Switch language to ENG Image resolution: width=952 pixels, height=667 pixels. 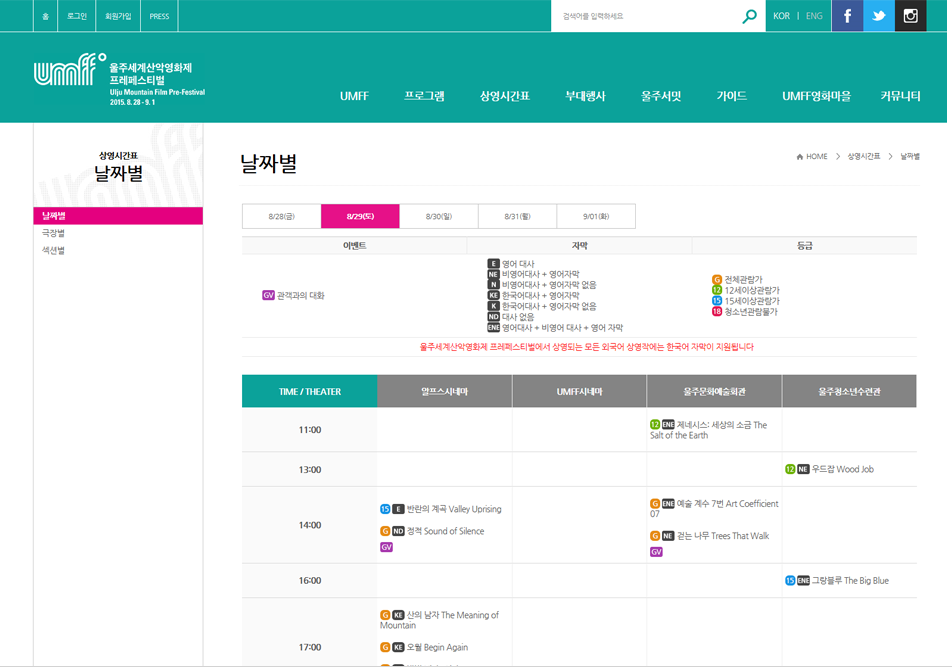pyautogui.click(x=814, y=16)
